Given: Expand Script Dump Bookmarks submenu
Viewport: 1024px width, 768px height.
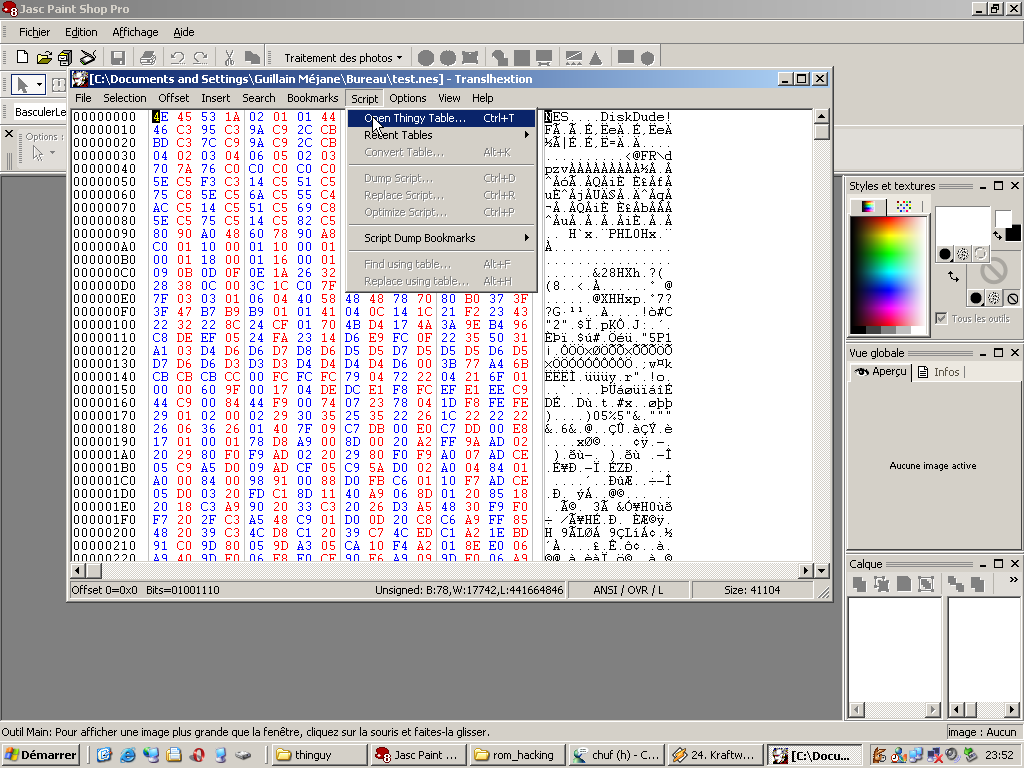Looking at the screenshot, I should click(441, 238).
